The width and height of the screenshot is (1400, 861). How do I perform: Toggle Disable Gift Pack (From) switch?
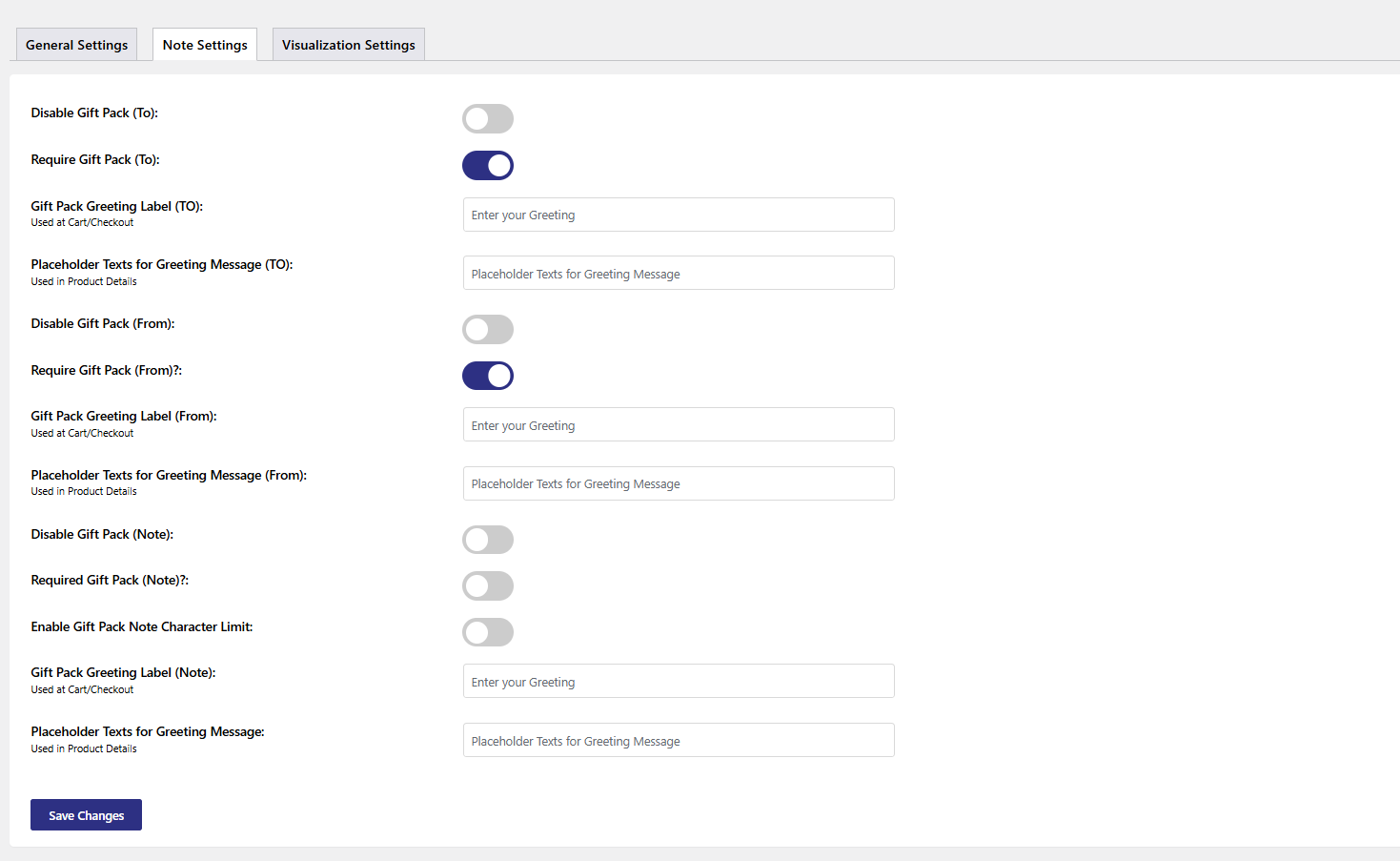click(487, 330)
